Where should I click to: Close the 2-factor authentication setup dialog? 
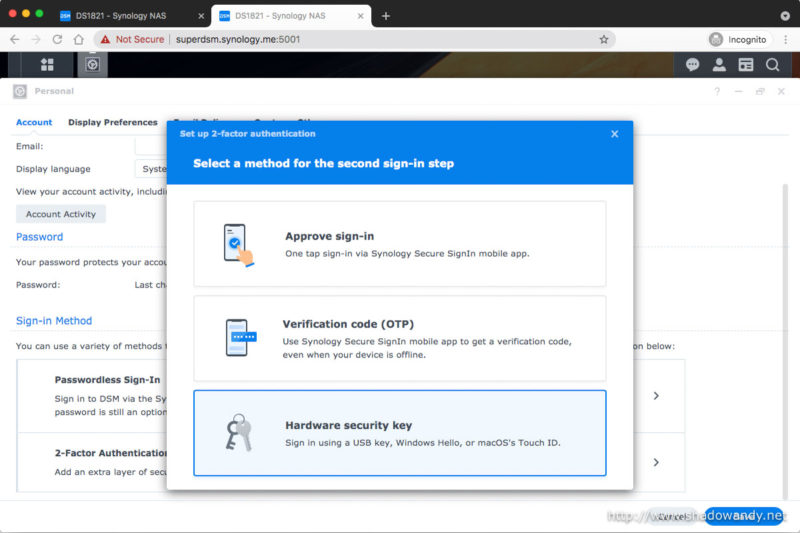pyautogui.click(x=614, y=134)
